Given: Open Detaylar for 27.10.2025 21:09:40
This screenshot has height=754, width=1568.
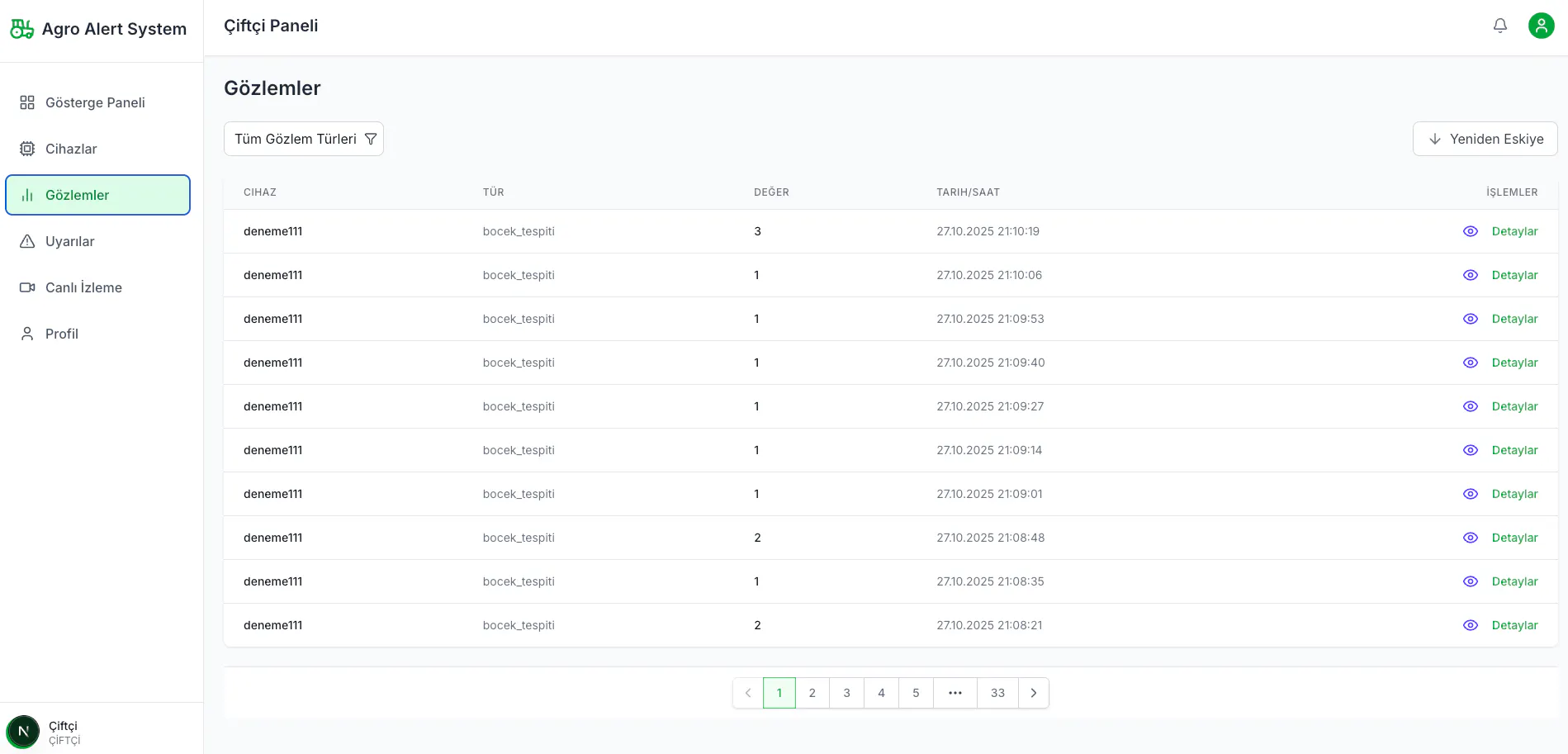Looking at the screenshot, I should (1514, 363).
